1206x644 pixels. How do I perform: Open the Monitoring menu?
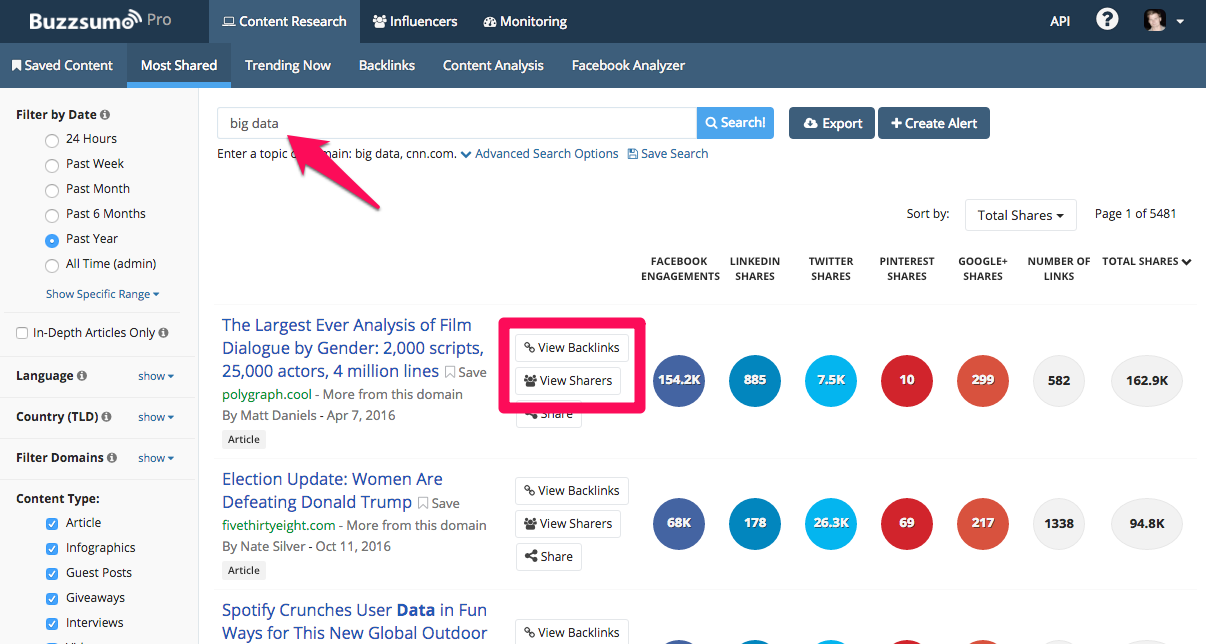(525, 21)
